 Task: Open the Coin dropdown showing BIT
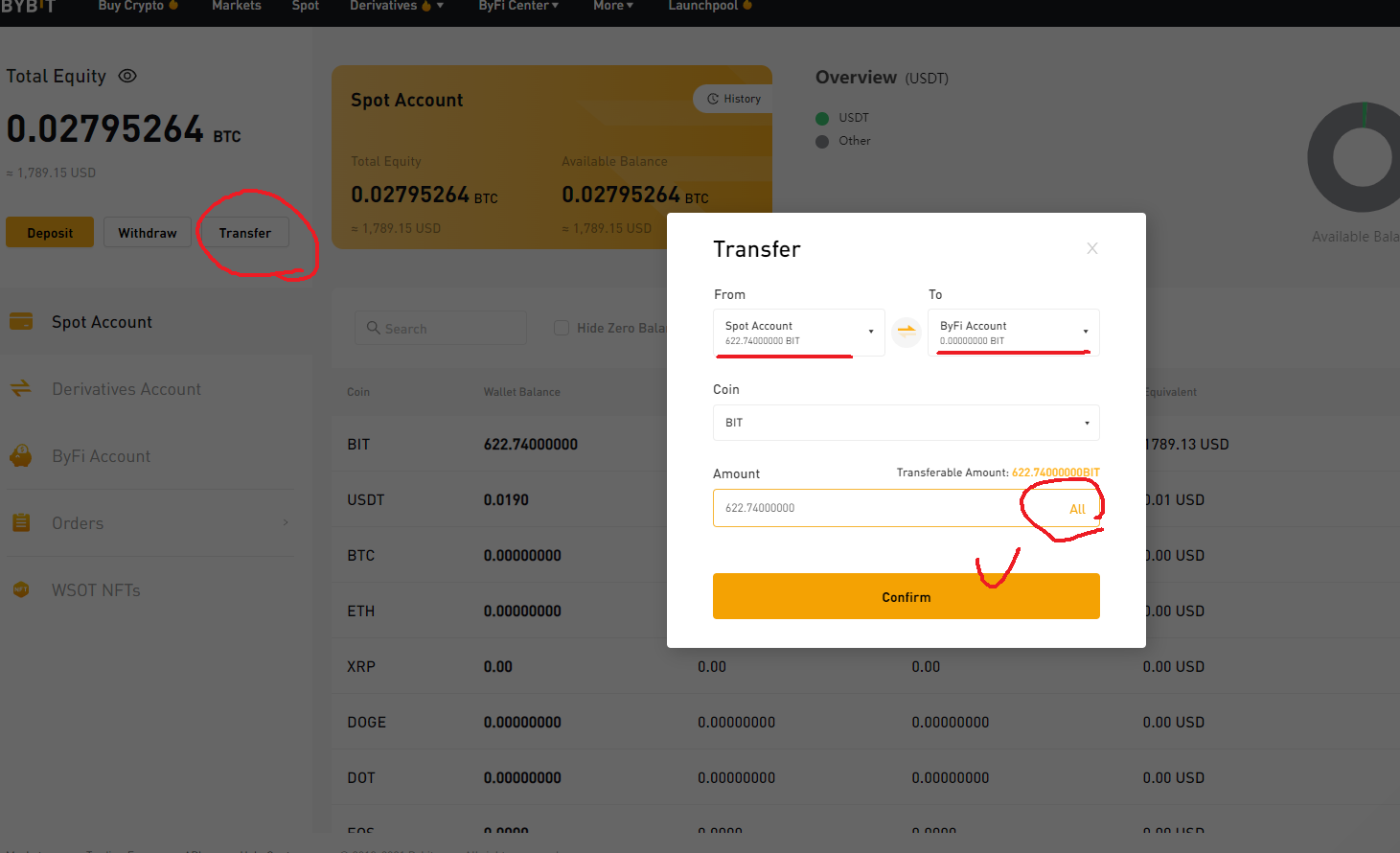pyautogui.click(x=907, y=423)
